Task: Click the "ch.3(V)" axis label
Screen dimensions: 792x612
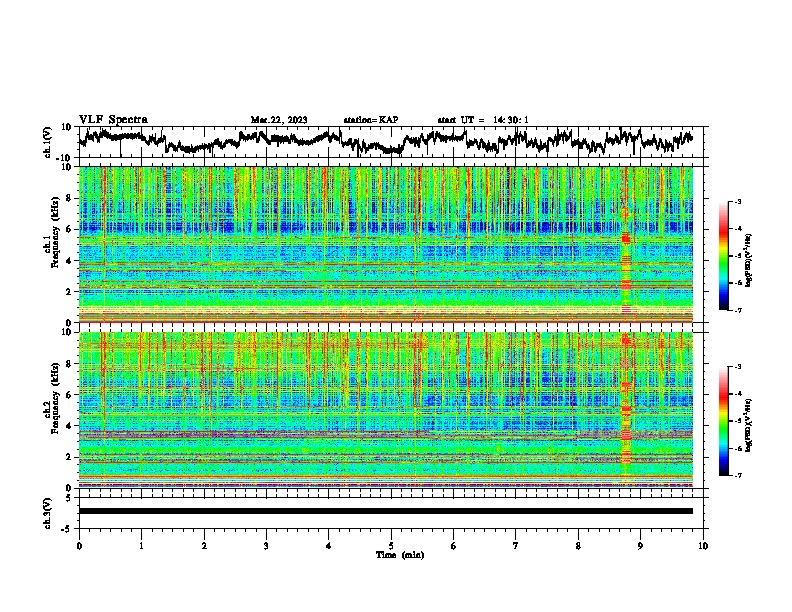Action: [48, 513]
